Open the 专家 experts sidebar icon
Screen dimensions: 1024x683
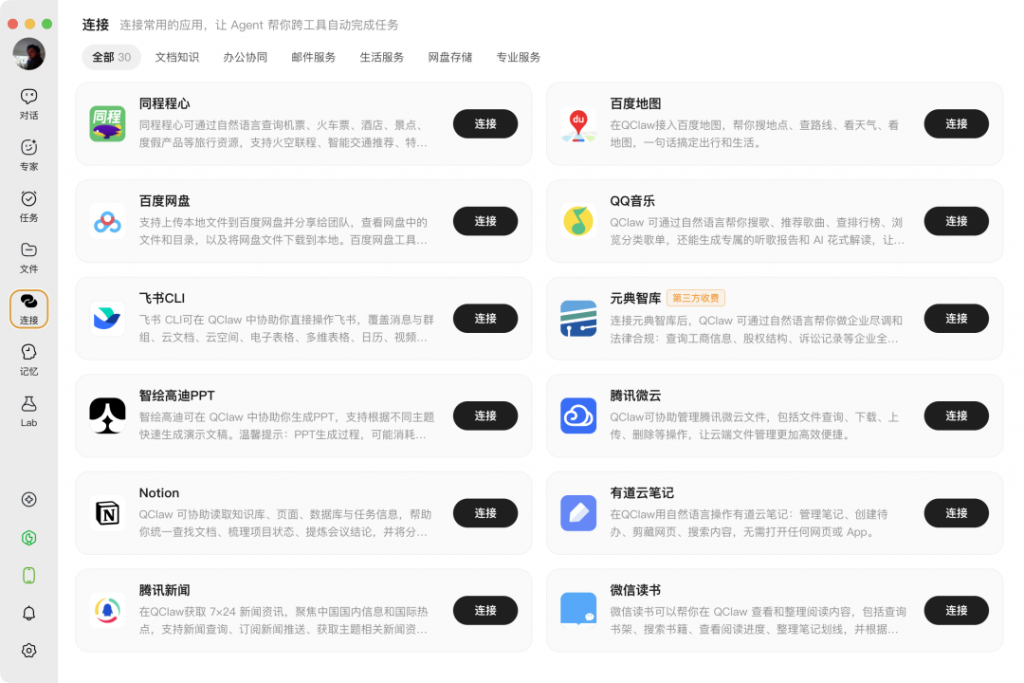tap(29, 155)
